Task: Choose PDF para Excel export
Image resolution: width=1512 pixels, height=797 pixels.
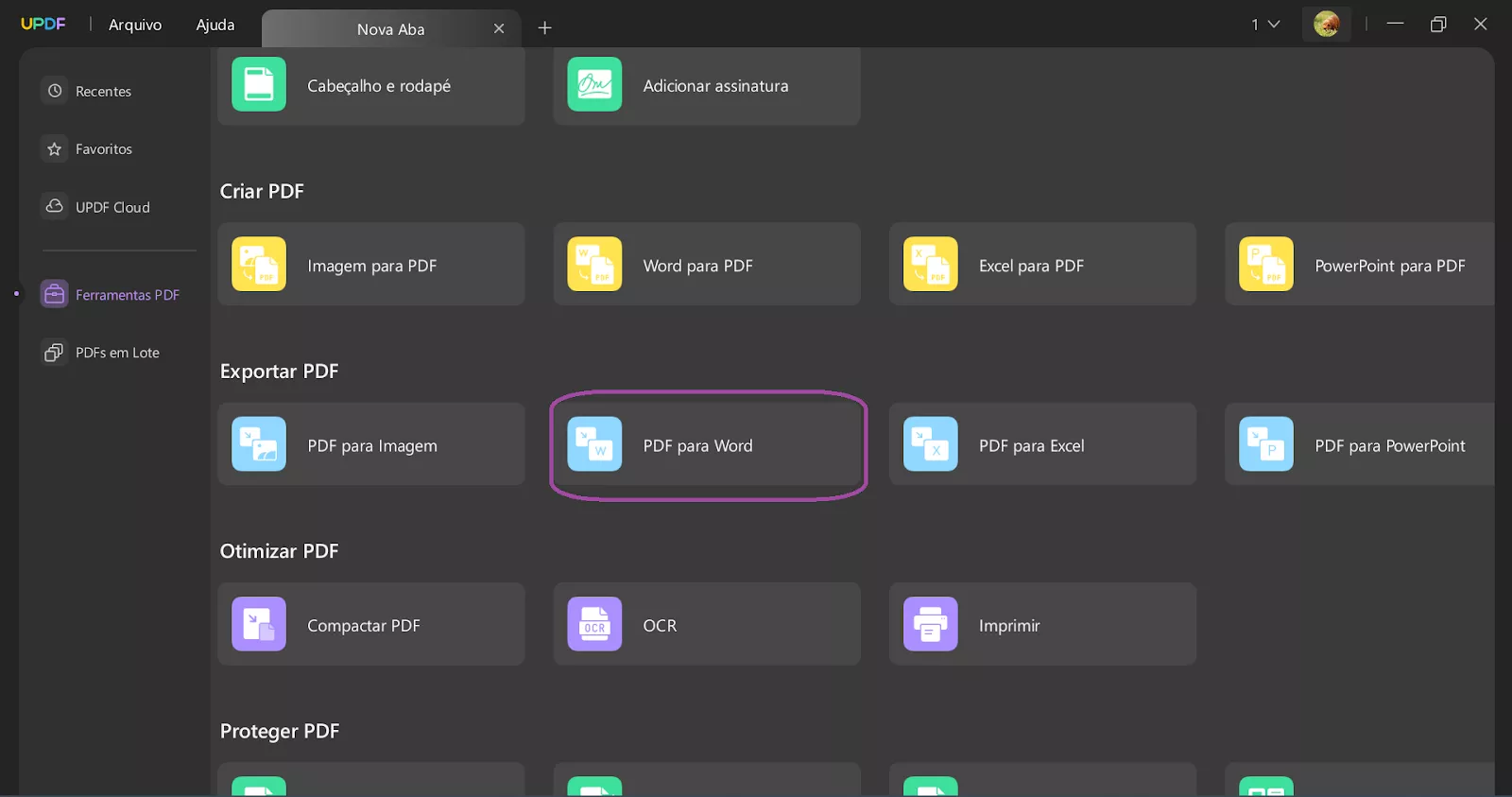Action: 1042,444
